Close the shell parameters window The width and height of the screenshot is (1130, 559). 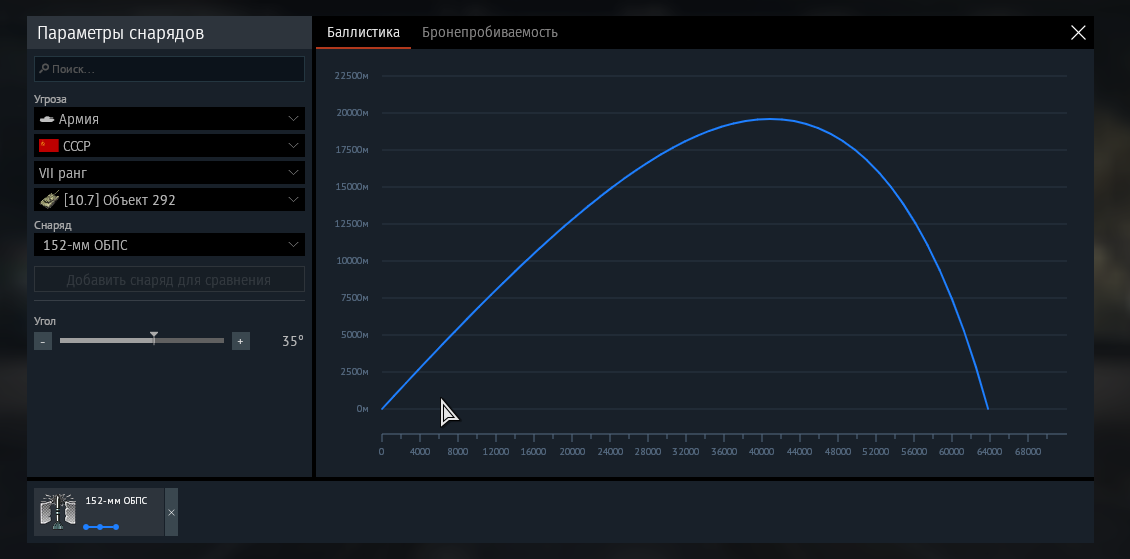click(x=1078, y=33)
